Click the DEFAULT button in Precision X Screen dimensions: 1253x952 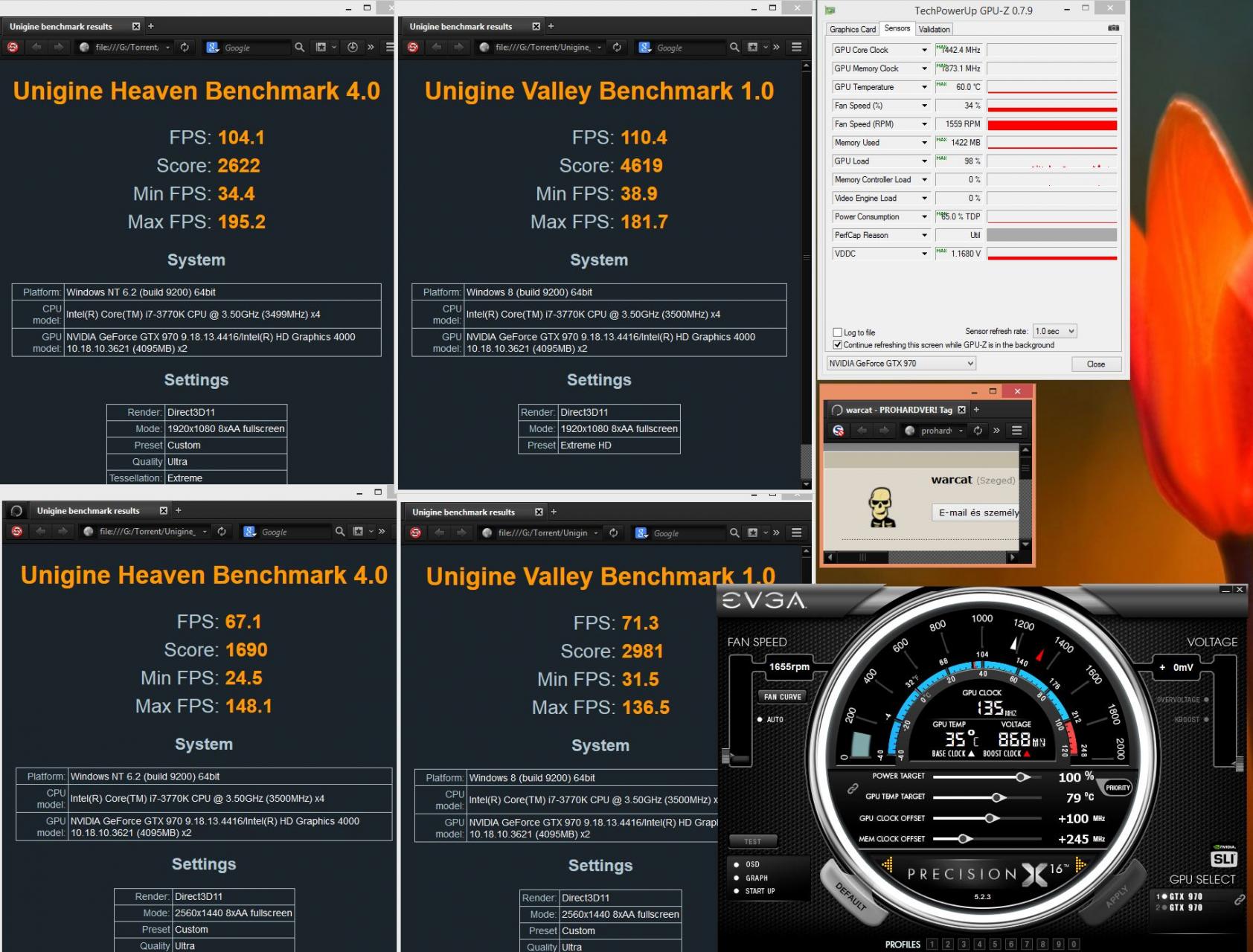click(x=851, y=897)
